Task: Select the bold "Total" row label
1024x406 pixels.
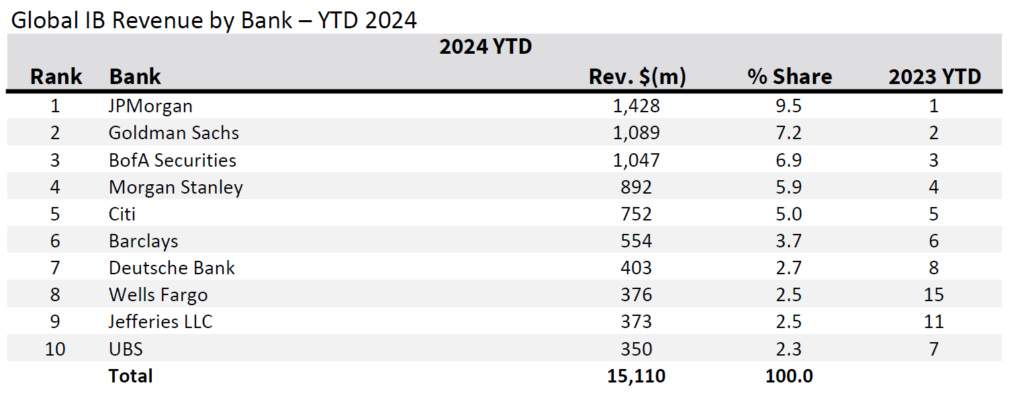Action: click(x=131, y=376)
